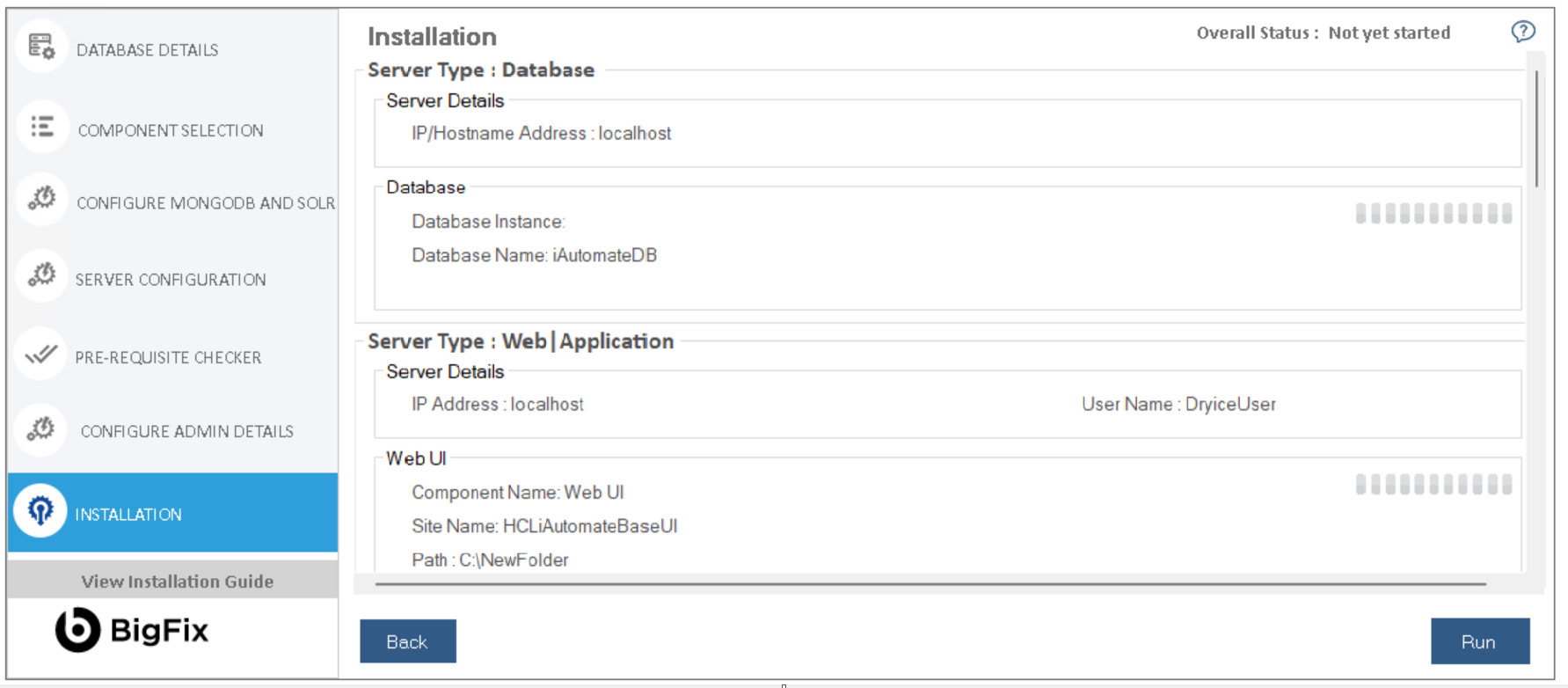Click the vertical scrollbar of the installation panel

[x=1536, y=130]
